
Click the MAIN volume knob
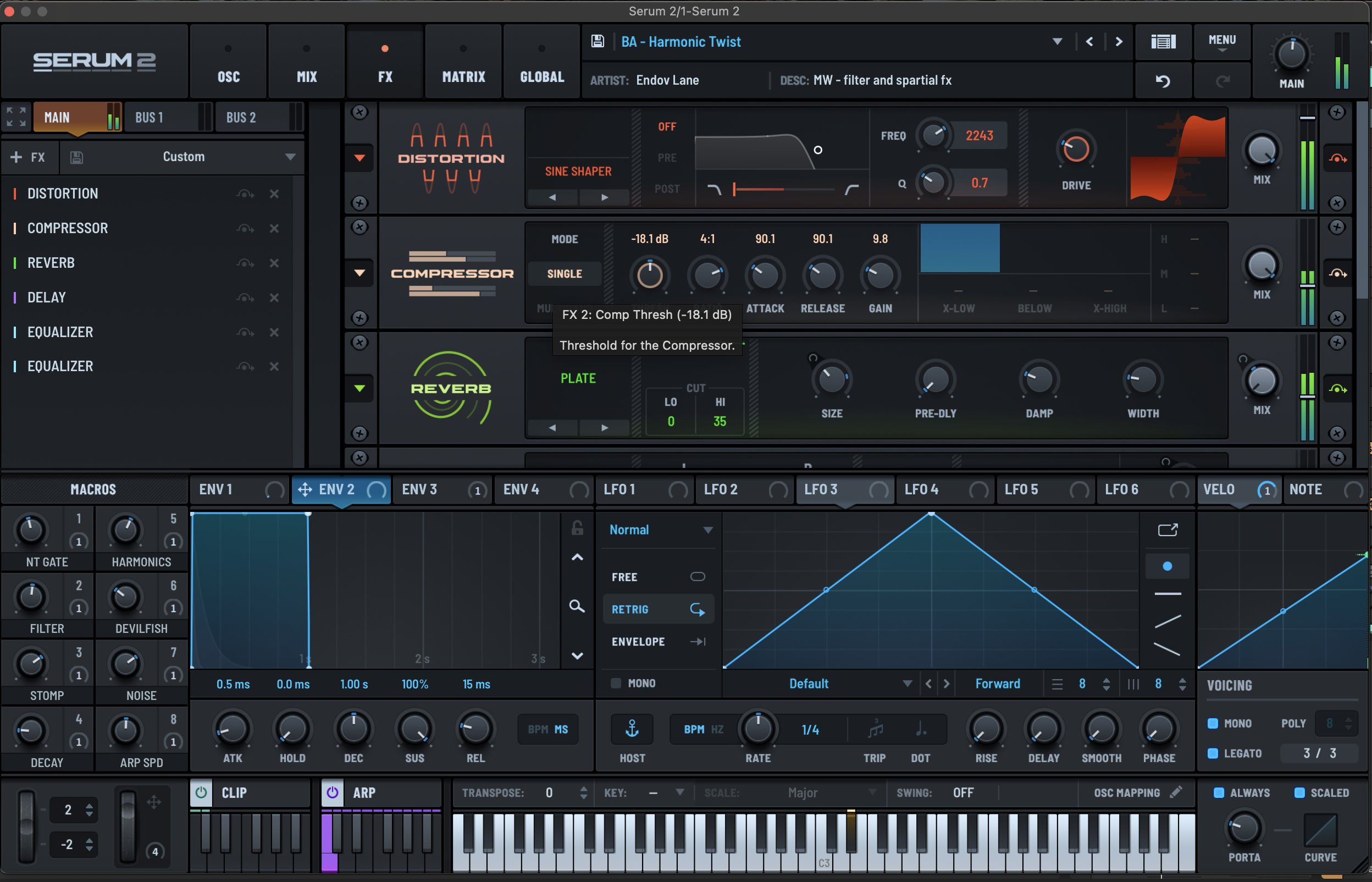pos(1291,54)
